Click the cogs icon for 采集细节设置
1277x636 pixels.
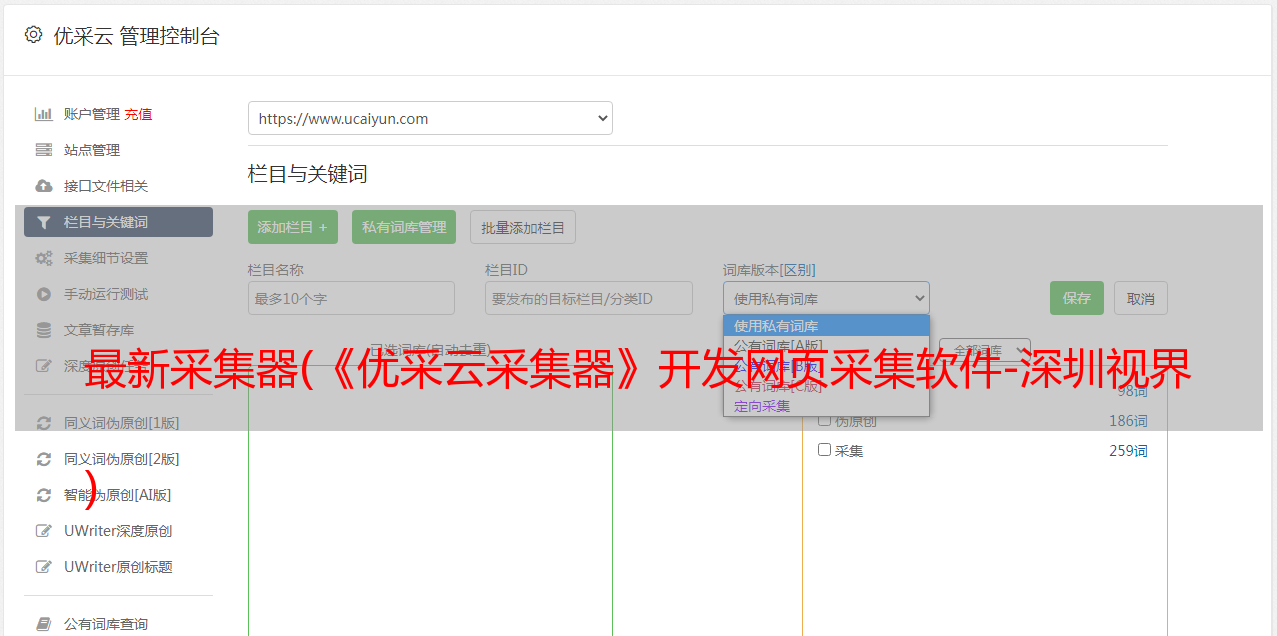tap(43, 258)
